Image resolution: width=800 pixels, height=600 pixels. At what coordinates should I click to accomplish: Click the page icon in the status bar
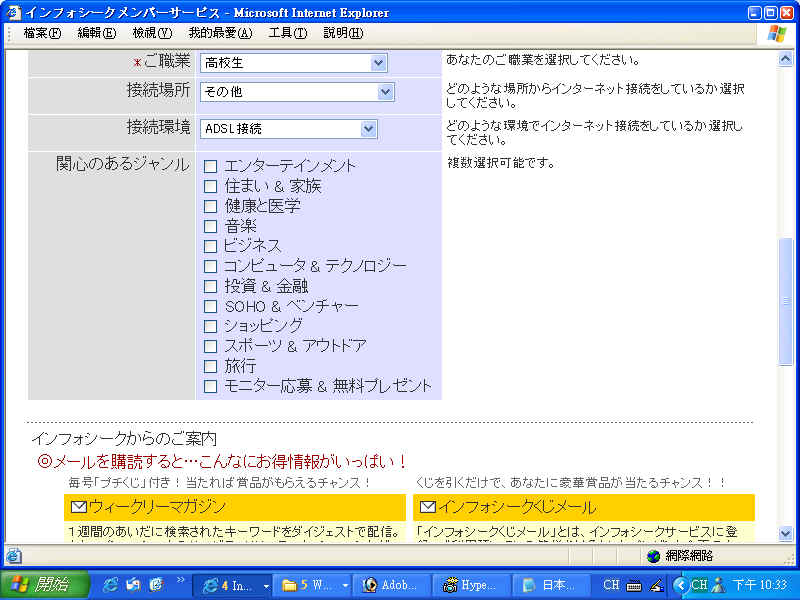click(x=14, y=556)
